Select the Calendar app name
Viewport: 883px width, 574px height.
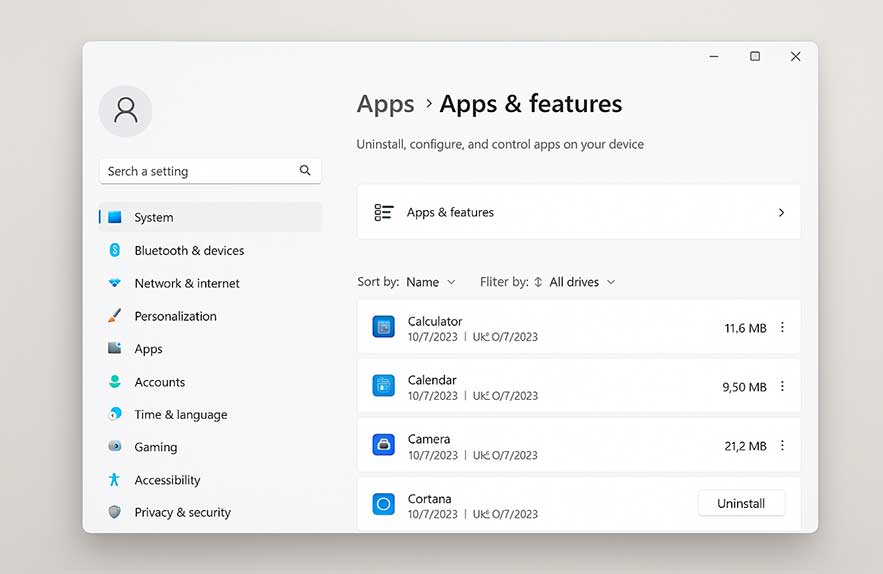tap(432, 380)
